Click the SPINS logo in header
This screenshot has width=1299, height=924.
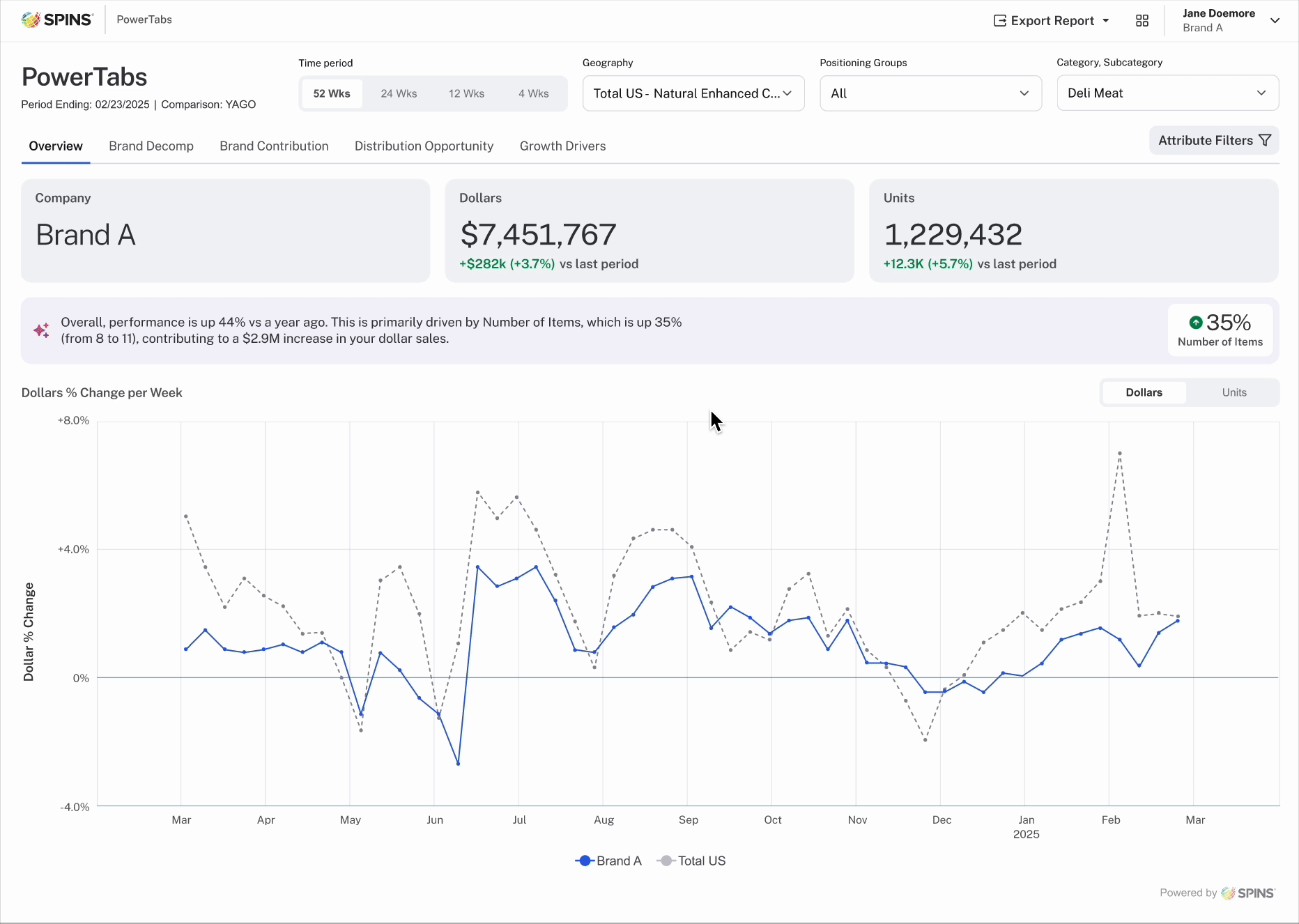pos(57,20)
